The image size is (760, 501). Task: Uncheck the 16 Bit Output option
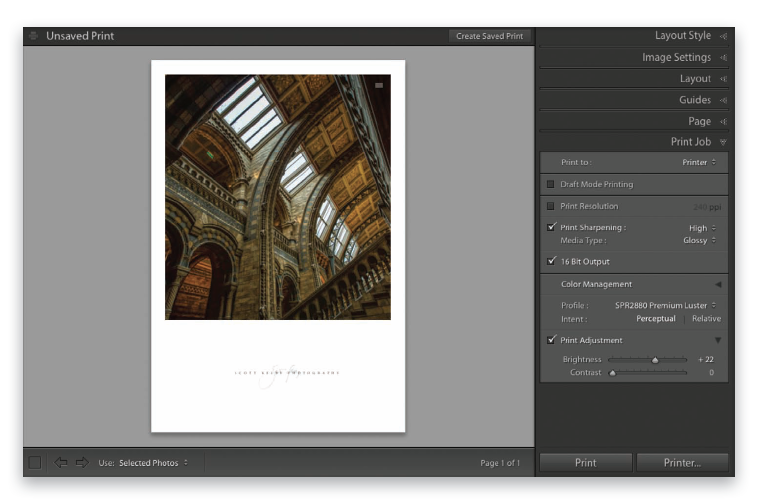pos(551,261)
